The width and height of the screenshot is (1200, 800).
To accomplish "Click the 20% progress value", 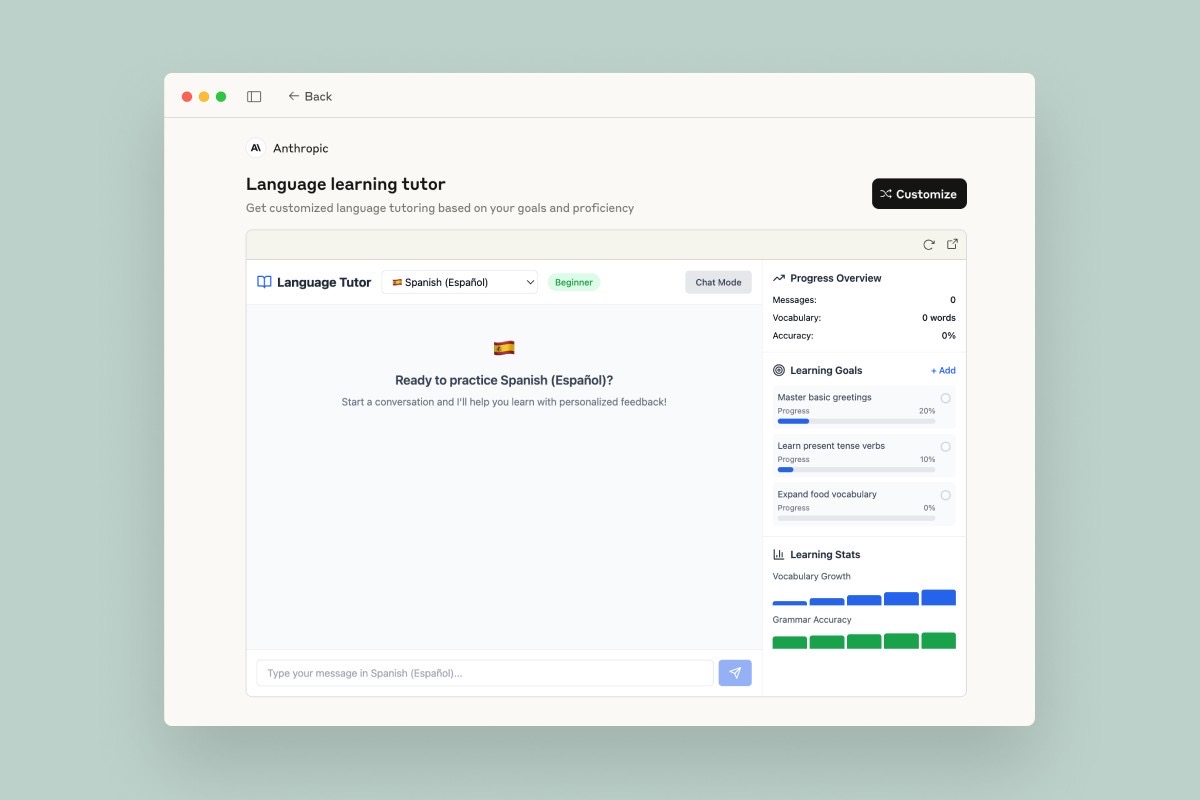I will (928, 411).
